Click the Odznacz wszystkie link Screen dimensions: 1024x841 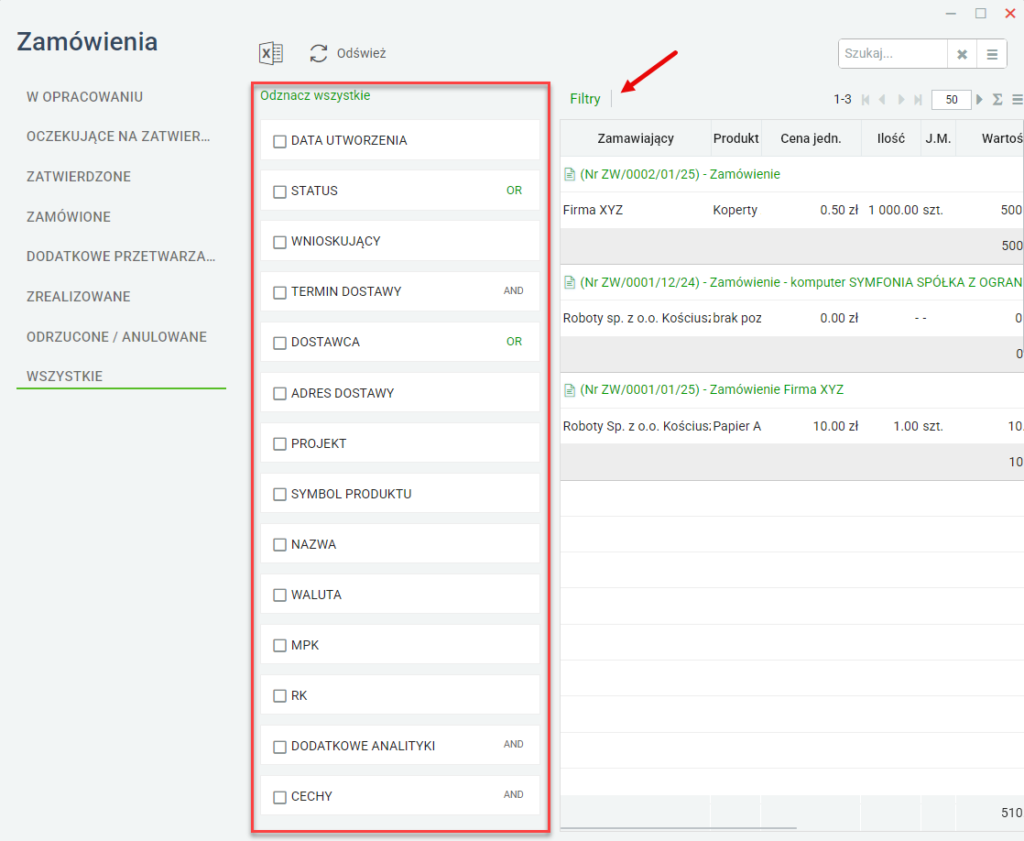(315, 95)
